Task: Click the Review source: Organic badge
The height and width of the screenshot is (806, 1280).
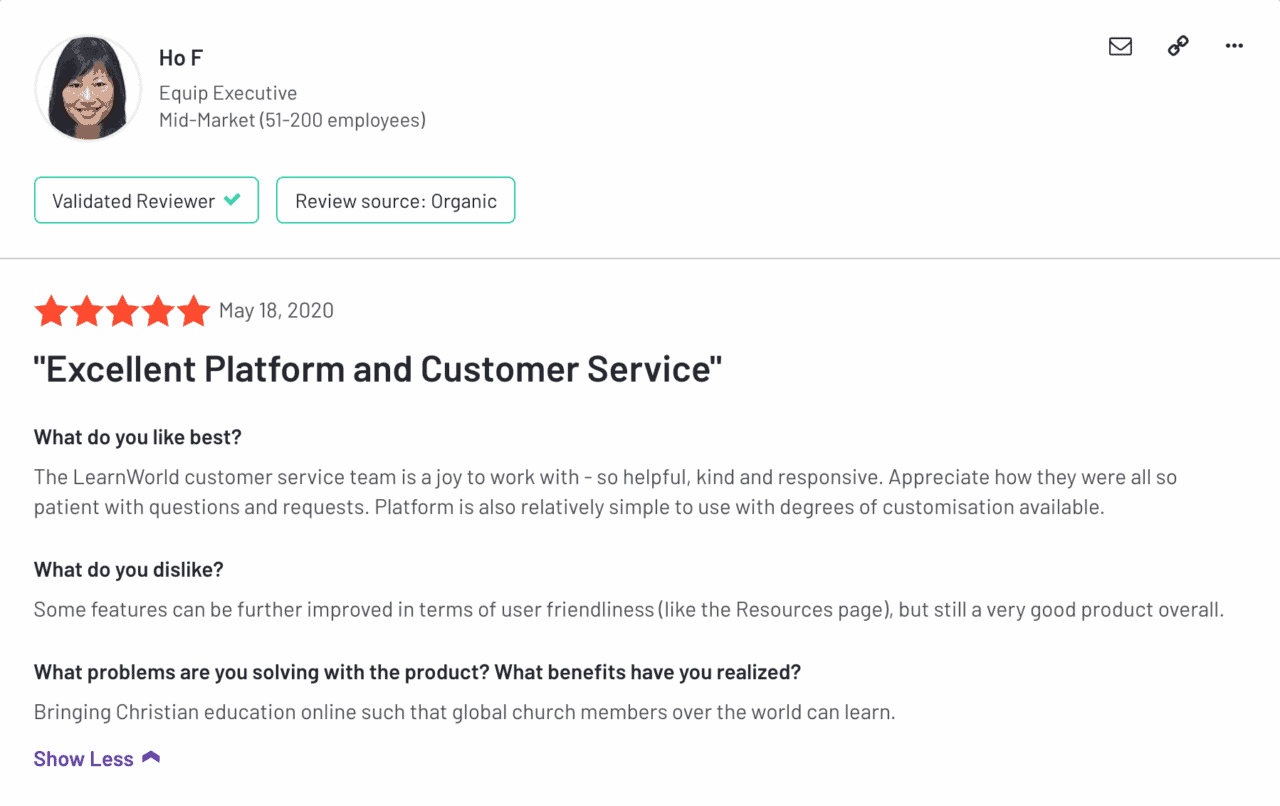Action: 395,200
